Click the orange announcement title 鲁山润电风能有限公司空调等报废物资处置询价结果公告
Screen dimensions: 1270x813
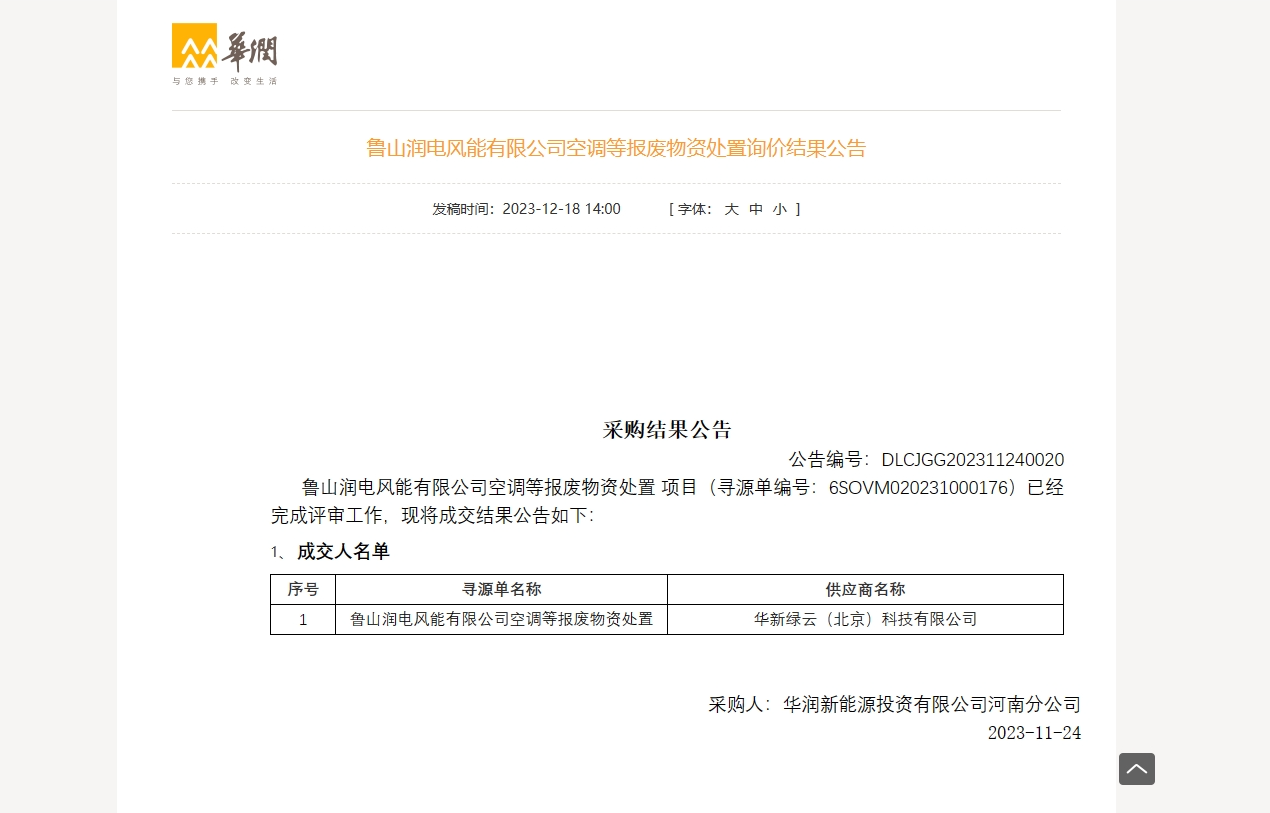click(x=616, y=148)
